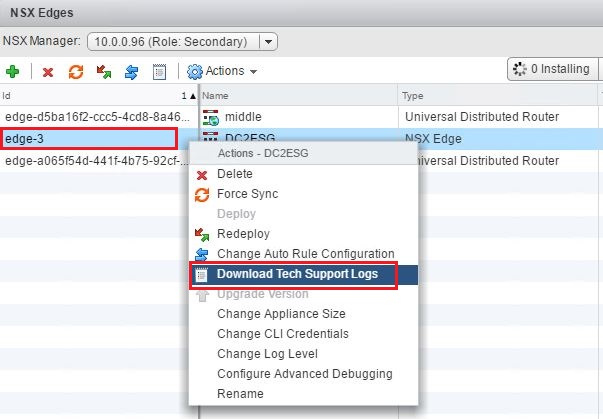Open the NSX Manager dropdown arrow

[x=268, y=42]
